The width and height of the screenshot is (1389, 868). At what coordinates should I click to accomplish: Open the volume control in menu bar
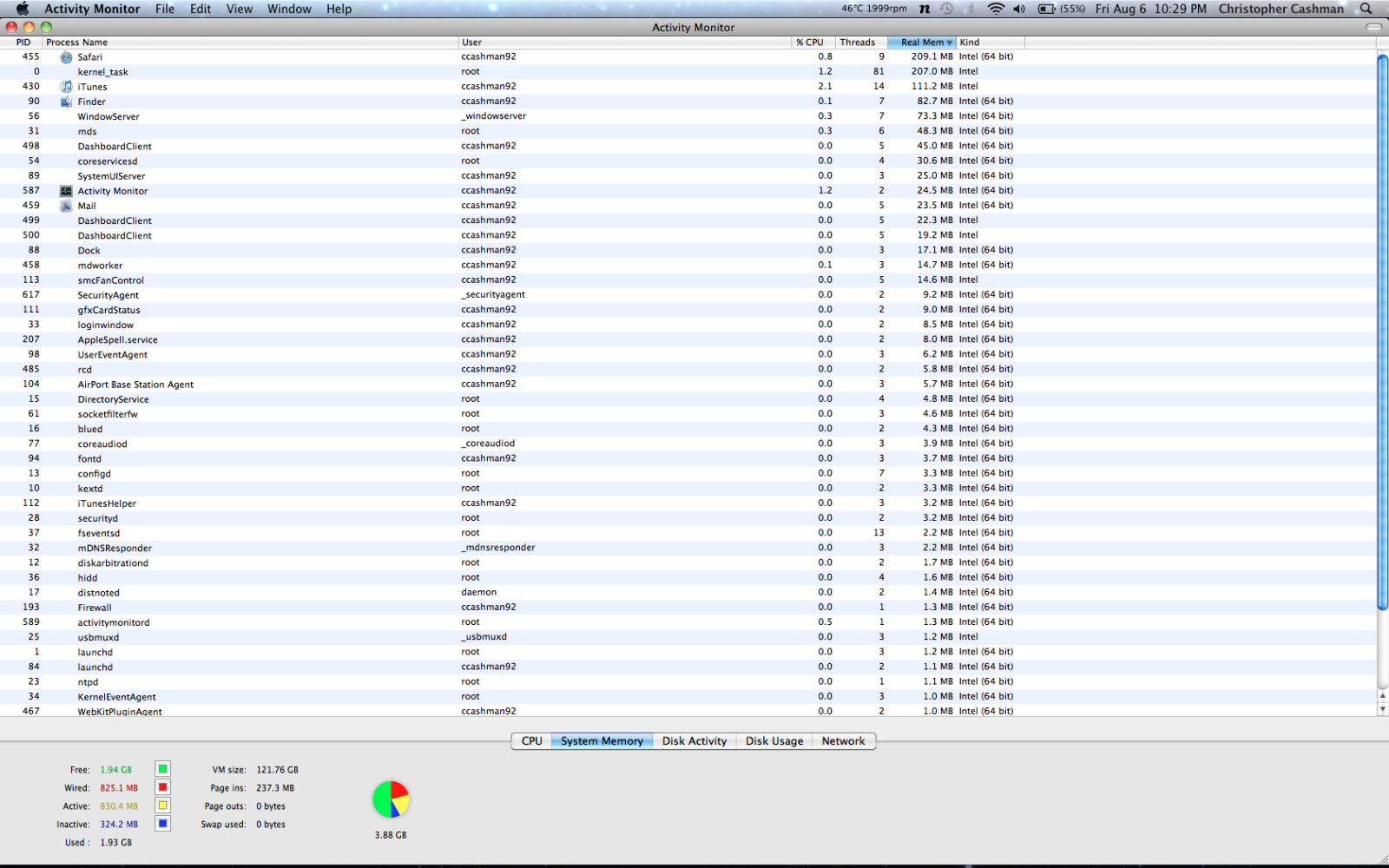1019,9
